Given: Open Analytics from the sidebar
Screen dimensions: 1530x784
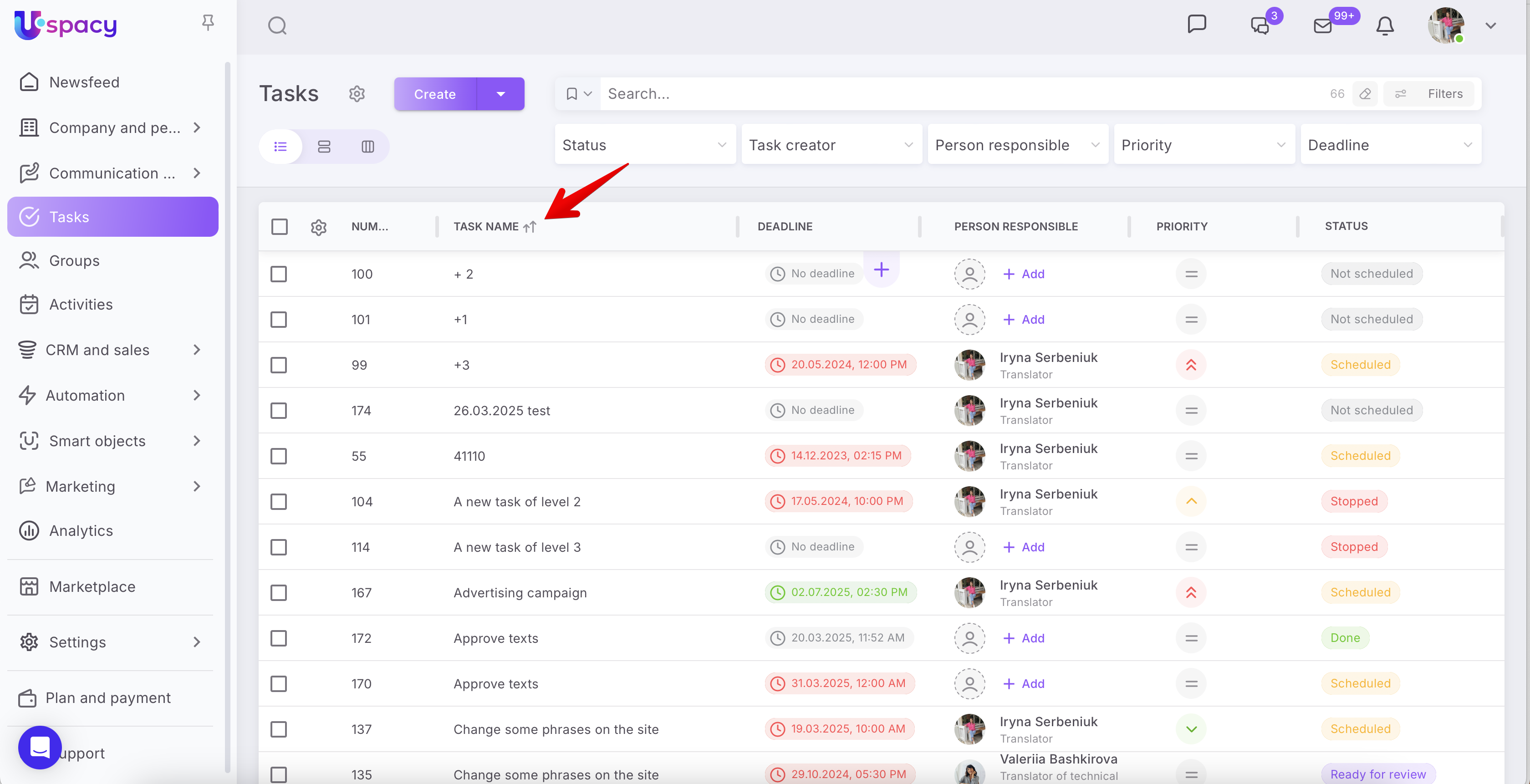Looking at the screenshot, I should 81,530.
